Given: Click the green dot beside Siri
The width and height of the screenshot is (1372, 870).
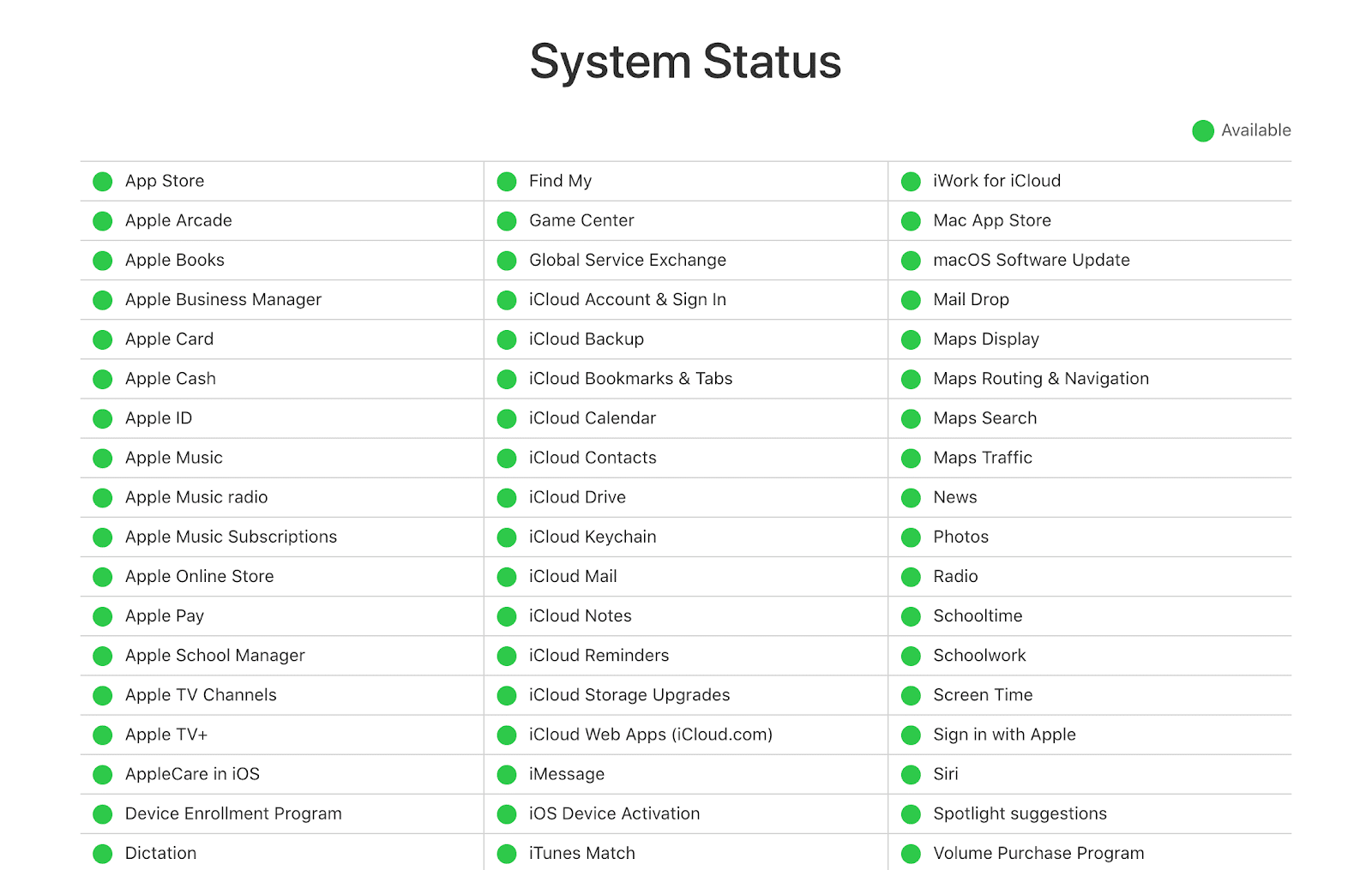Looking at the screenshot, I should click(x=911, y=775).
